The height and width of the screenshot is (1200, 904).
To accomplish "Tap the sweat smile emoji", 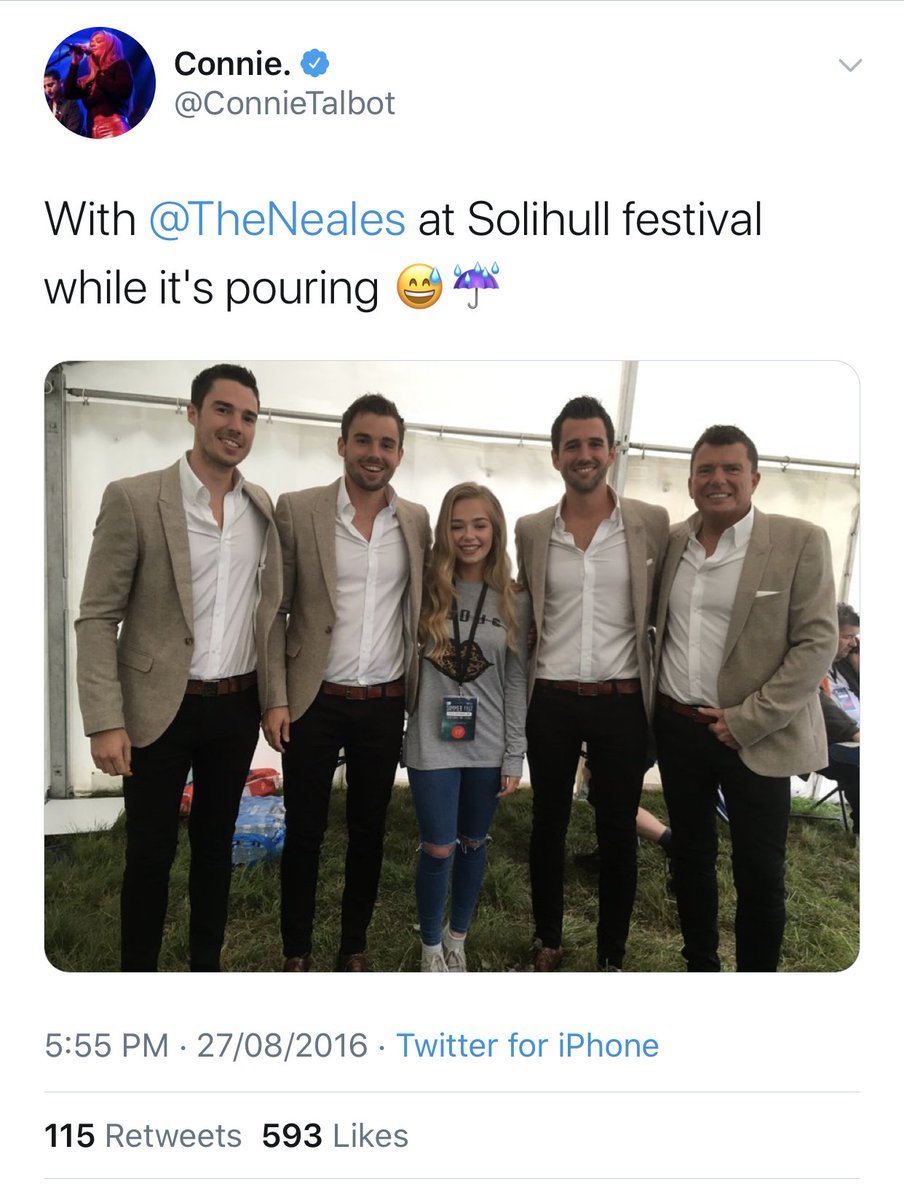I will (419, 290).
